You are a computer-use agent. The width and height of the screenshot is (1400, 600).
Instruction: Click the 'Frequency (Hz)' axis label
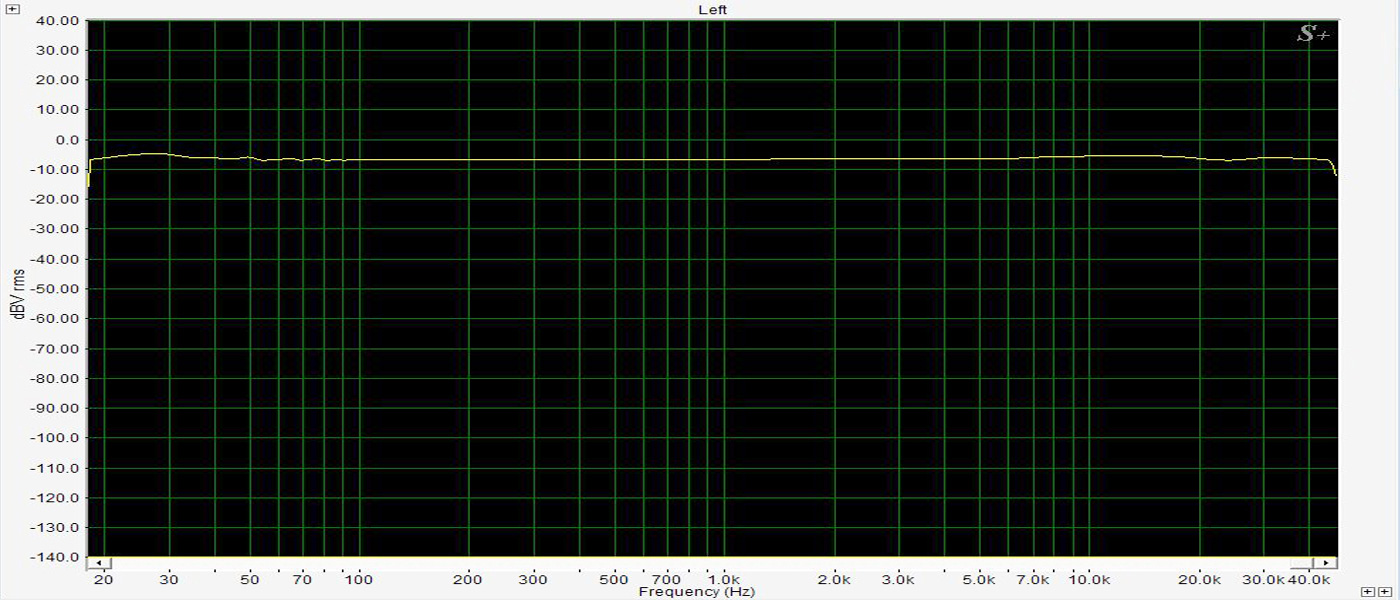point(696,592)
